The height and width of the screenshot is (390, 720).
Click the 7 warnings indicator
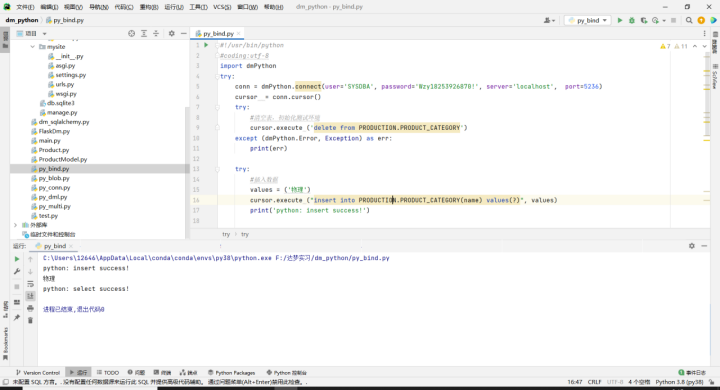click(665, 46)
